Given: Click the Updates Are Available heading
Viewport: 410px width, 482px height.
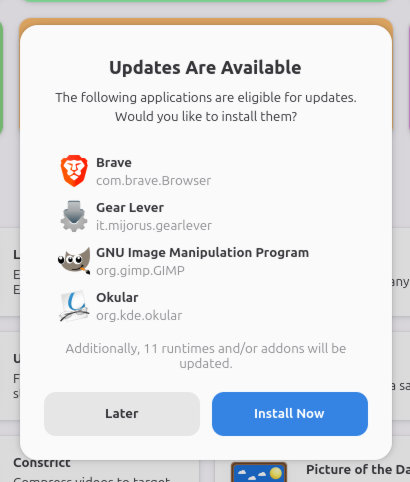Looking at the screenshot, I should [205, 68].
